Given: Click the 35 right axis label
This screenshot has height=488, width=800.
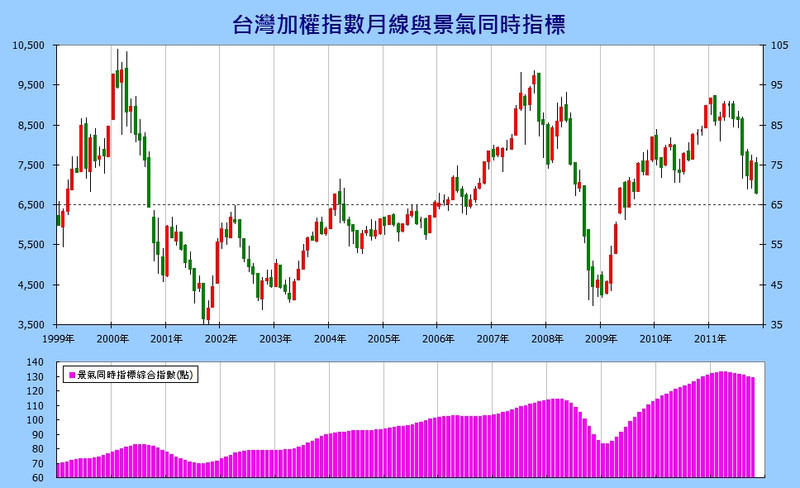Looking at the screenshot, I should coord(777,325).
